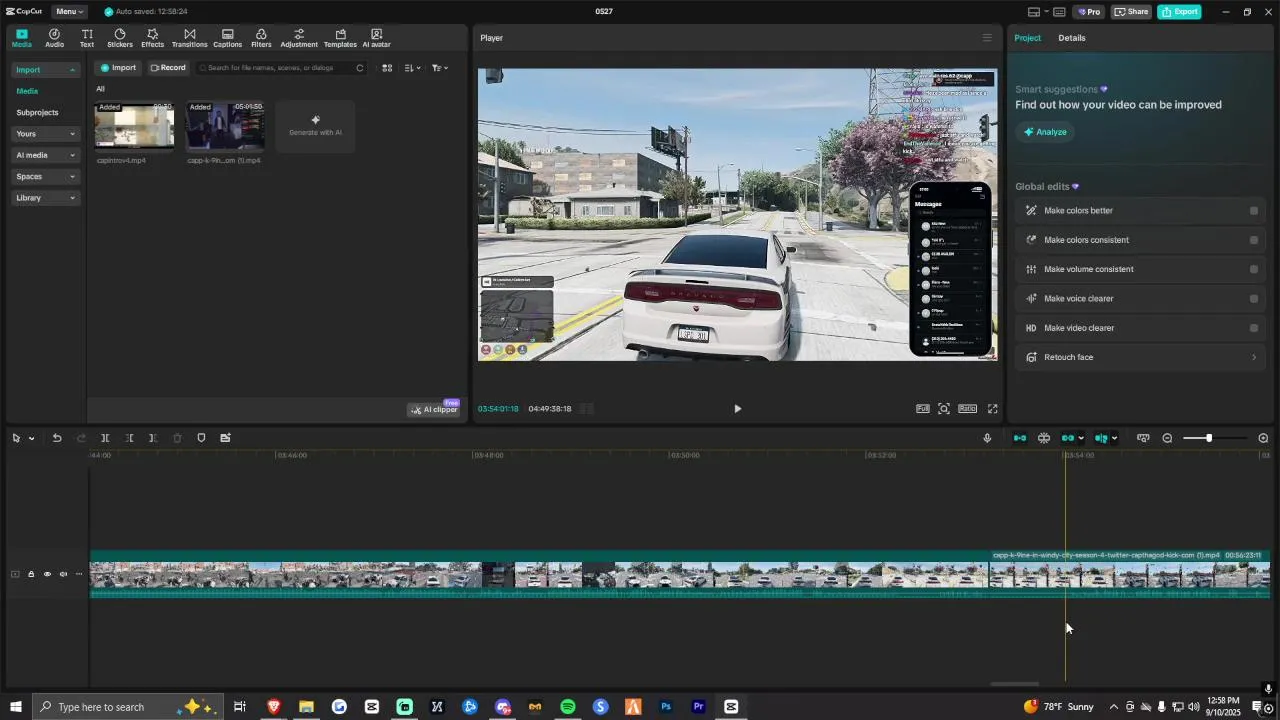Select the Project tab
The height and width of the screenshot is (720, 1280).
1027,38
